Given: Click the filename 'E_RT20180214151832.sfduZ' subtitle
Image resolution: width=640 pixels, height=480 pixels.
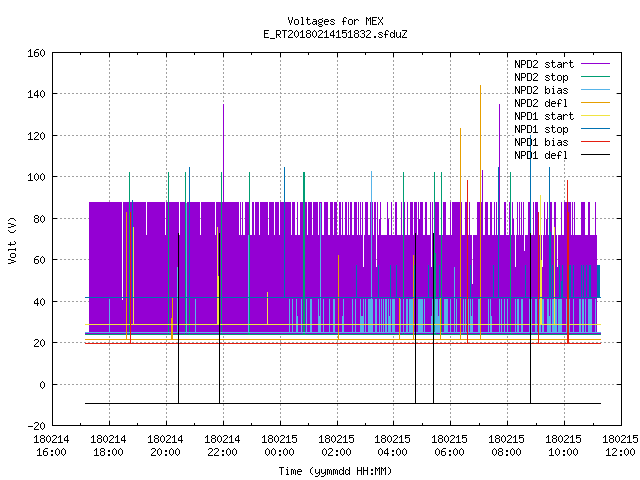Looking at the screenshot, I should [x=335, y=34].
